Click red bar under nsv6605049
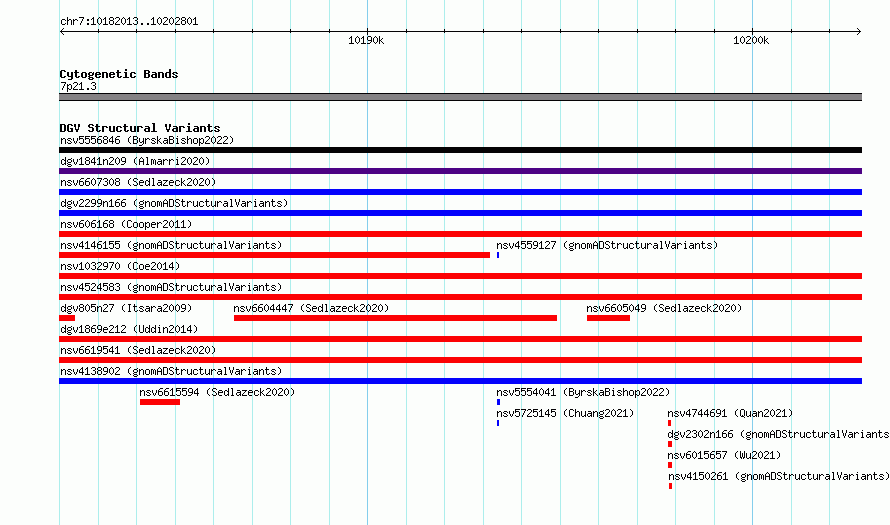 pos(608,318)
